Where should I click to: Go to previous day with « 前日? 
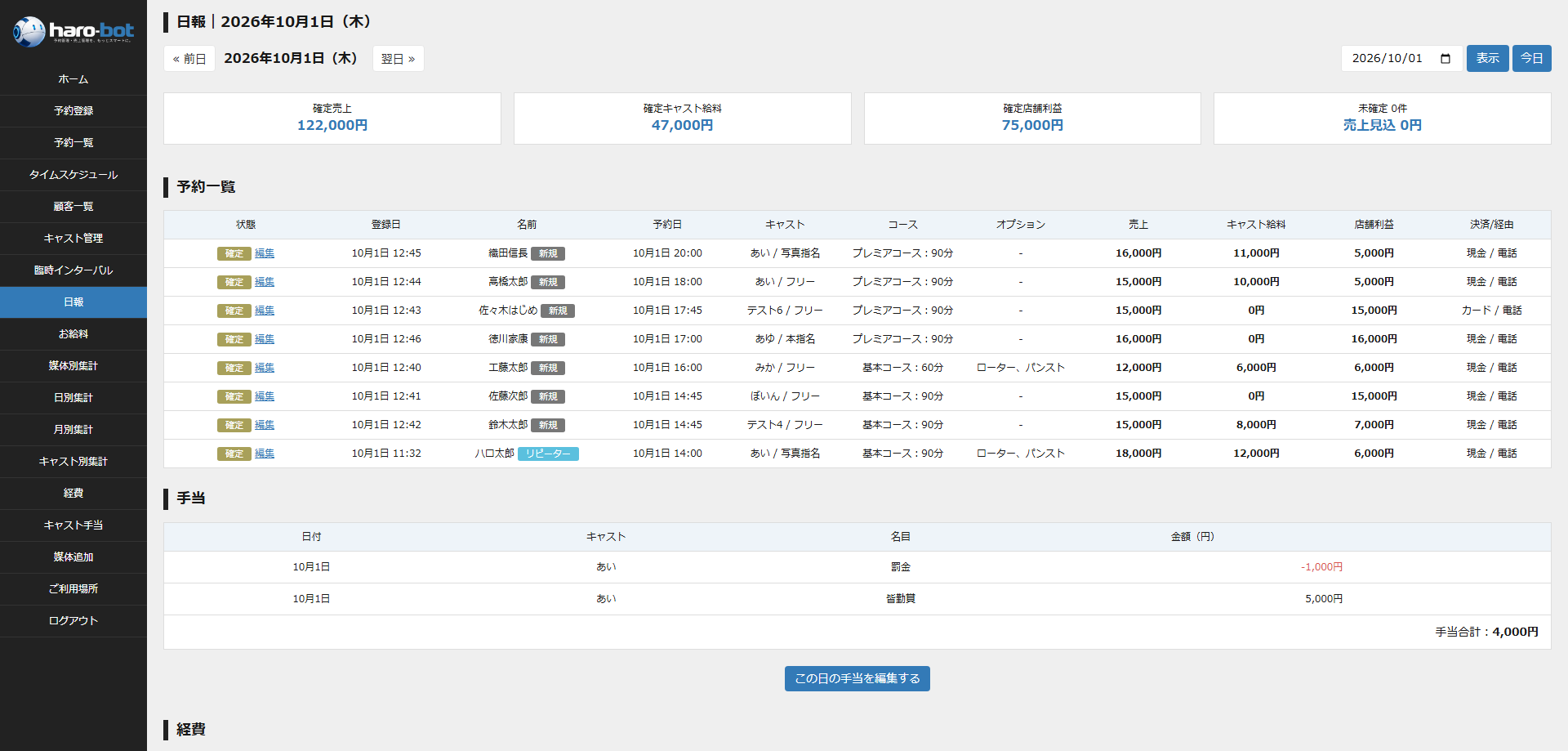pos(189,59)
